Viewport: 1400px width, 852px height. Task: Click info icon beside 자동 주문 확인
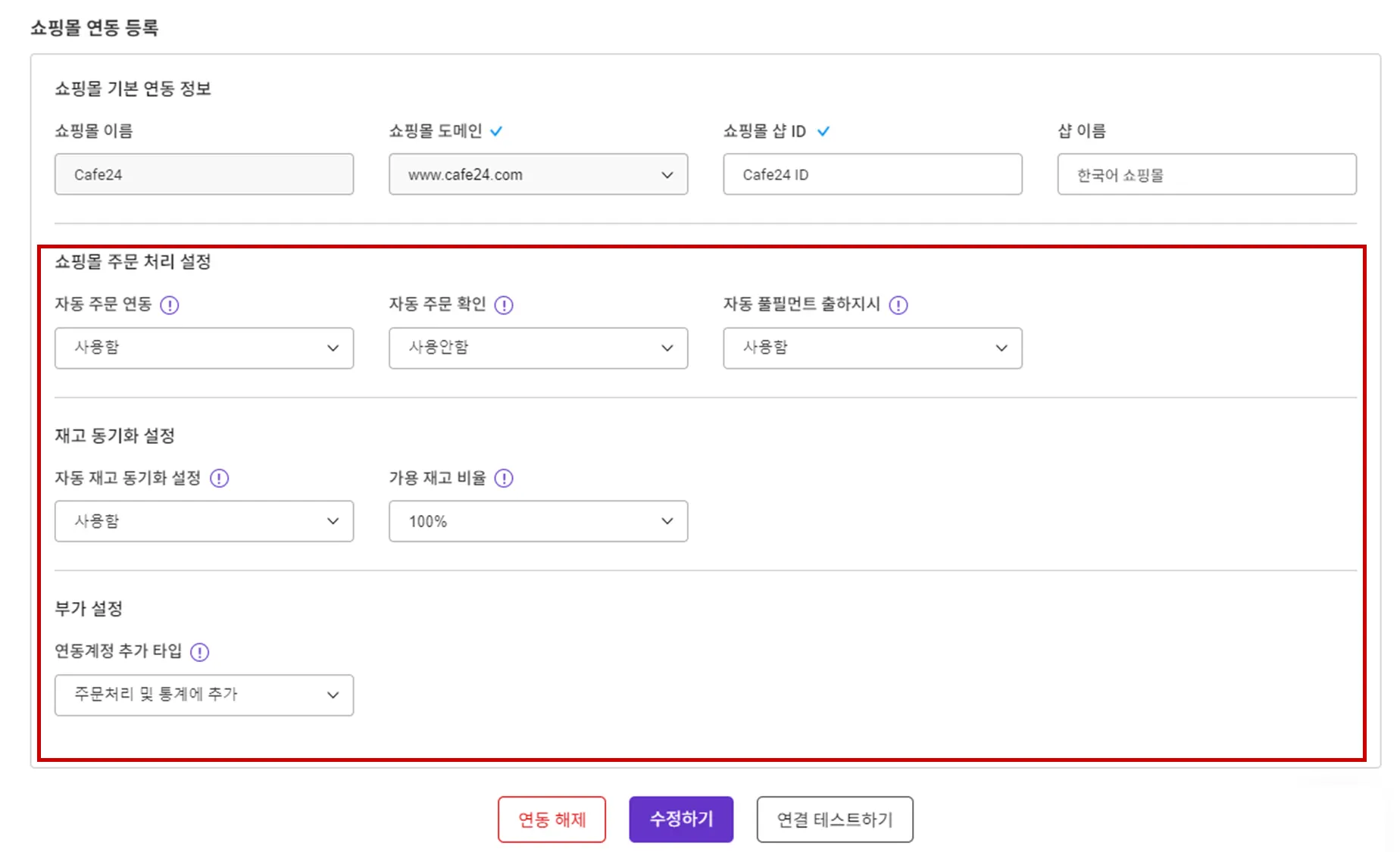[x=504, y=305]
